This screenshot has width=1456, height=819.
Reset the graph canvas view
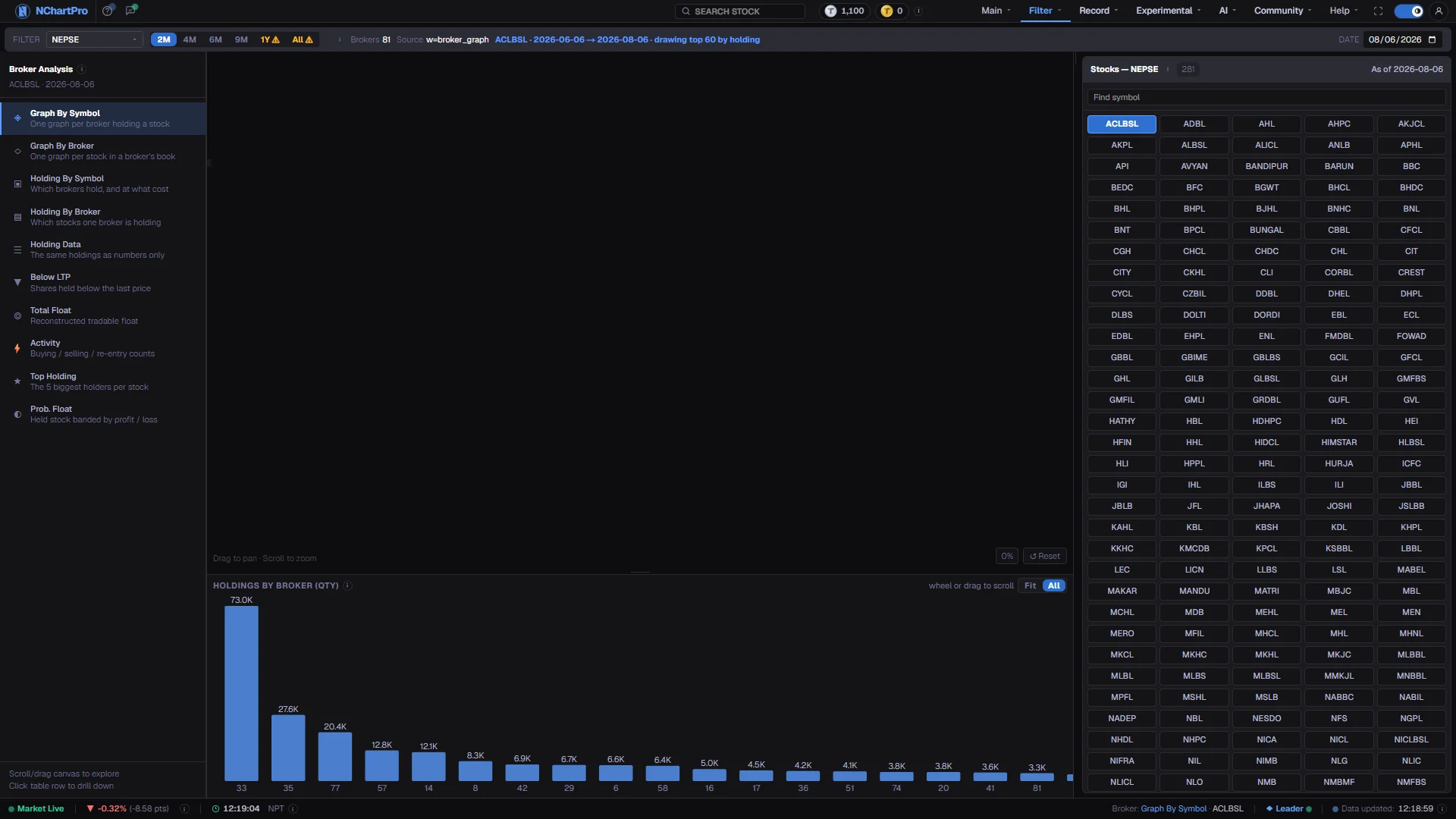(1044, 556)
